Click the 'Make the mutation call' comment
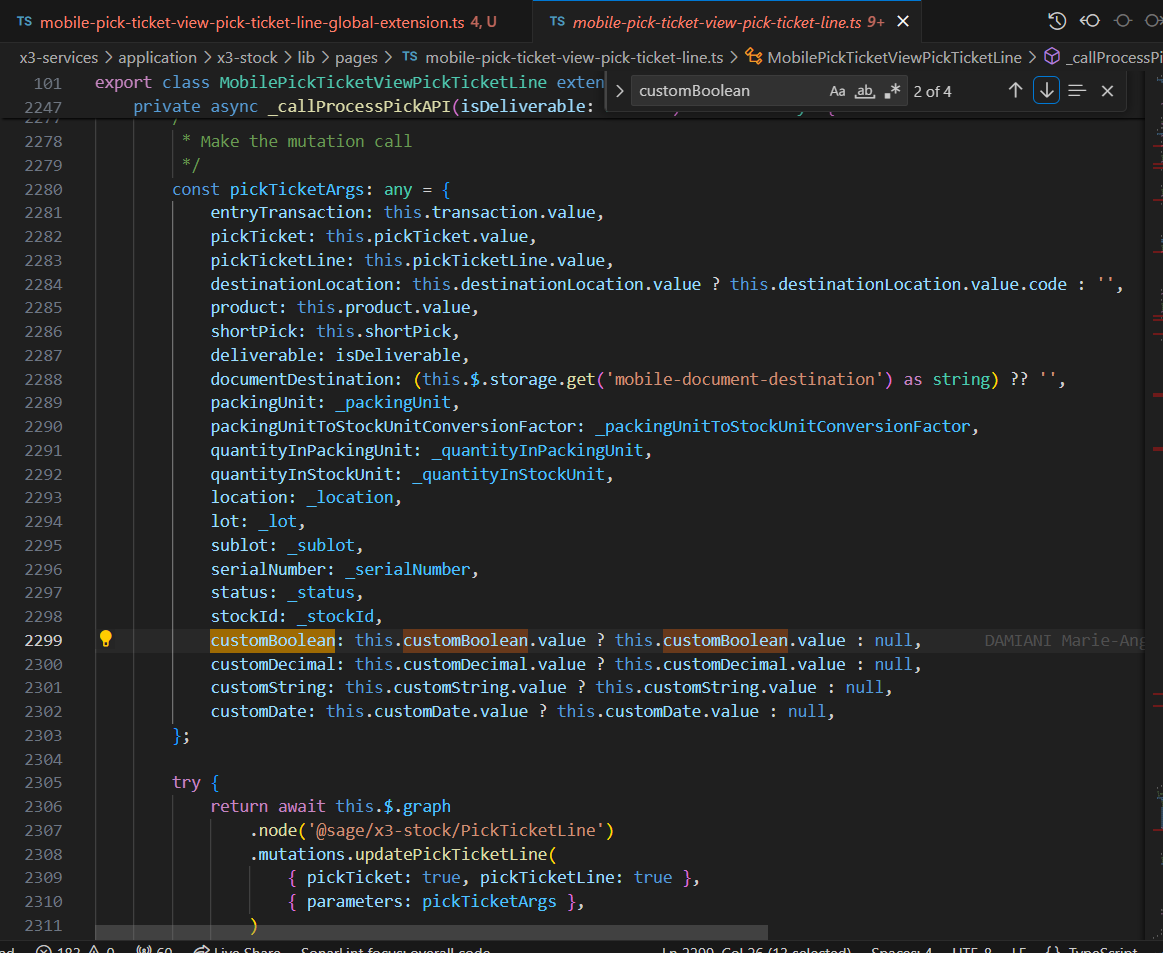The image size is (1163, 953). pyautogui.click(x=306, y=141)
